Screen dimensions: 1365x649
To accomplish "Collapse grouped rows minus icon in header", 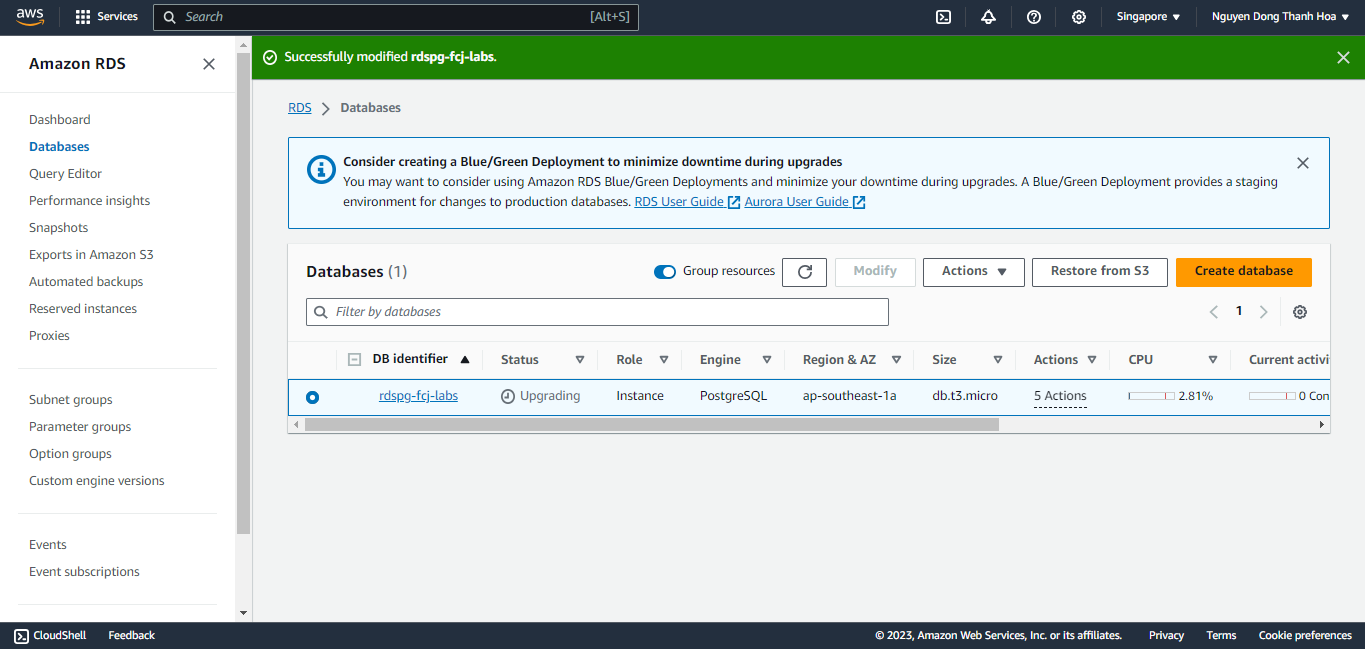I will click(354, 360).
